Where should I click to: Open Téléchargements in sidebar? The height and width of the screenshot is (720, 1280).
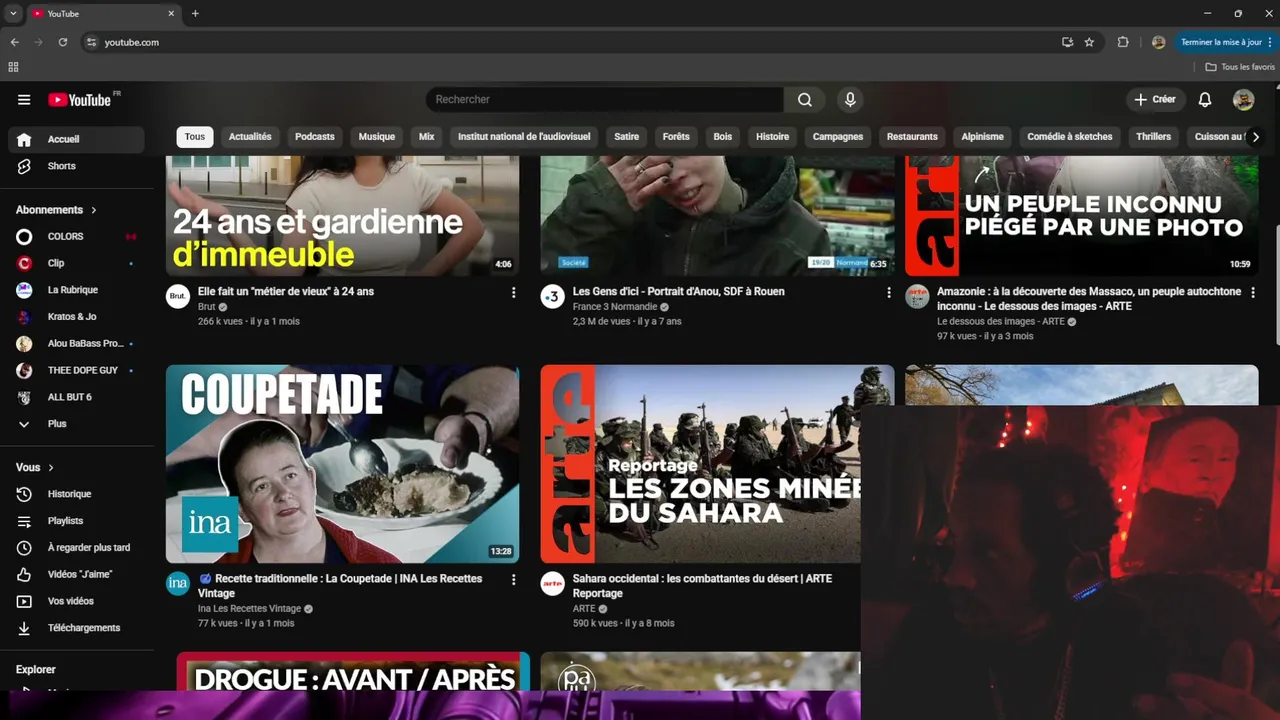[x=76, y=628]
